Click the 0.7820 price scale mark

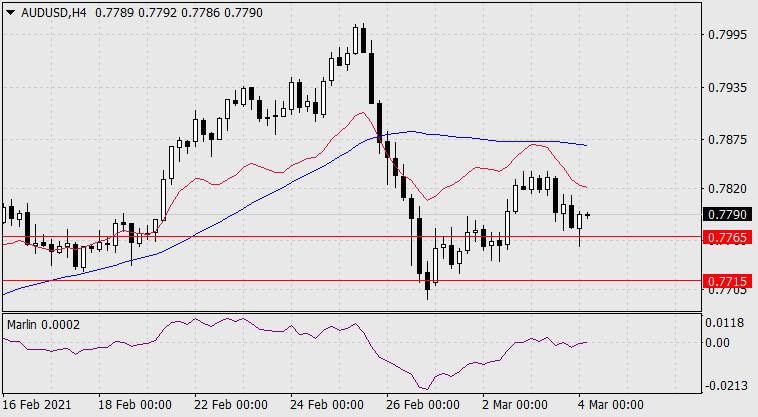(x=727, y=188)
